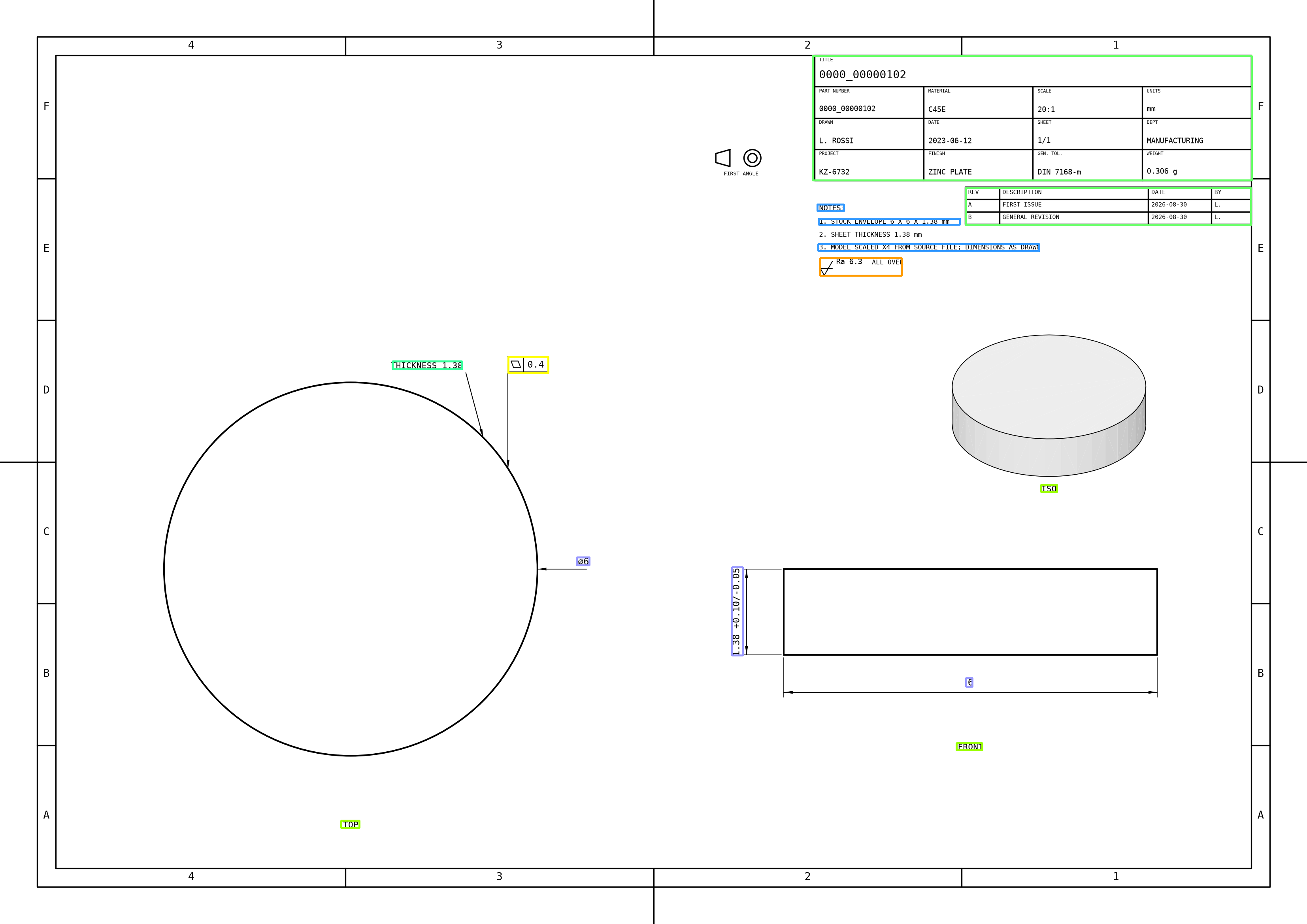Image resolution: width=1307 pixels, height=924 pixels.
Task: Click the FIRST ANGLE projection label
Action: click(x=741, y=173)
